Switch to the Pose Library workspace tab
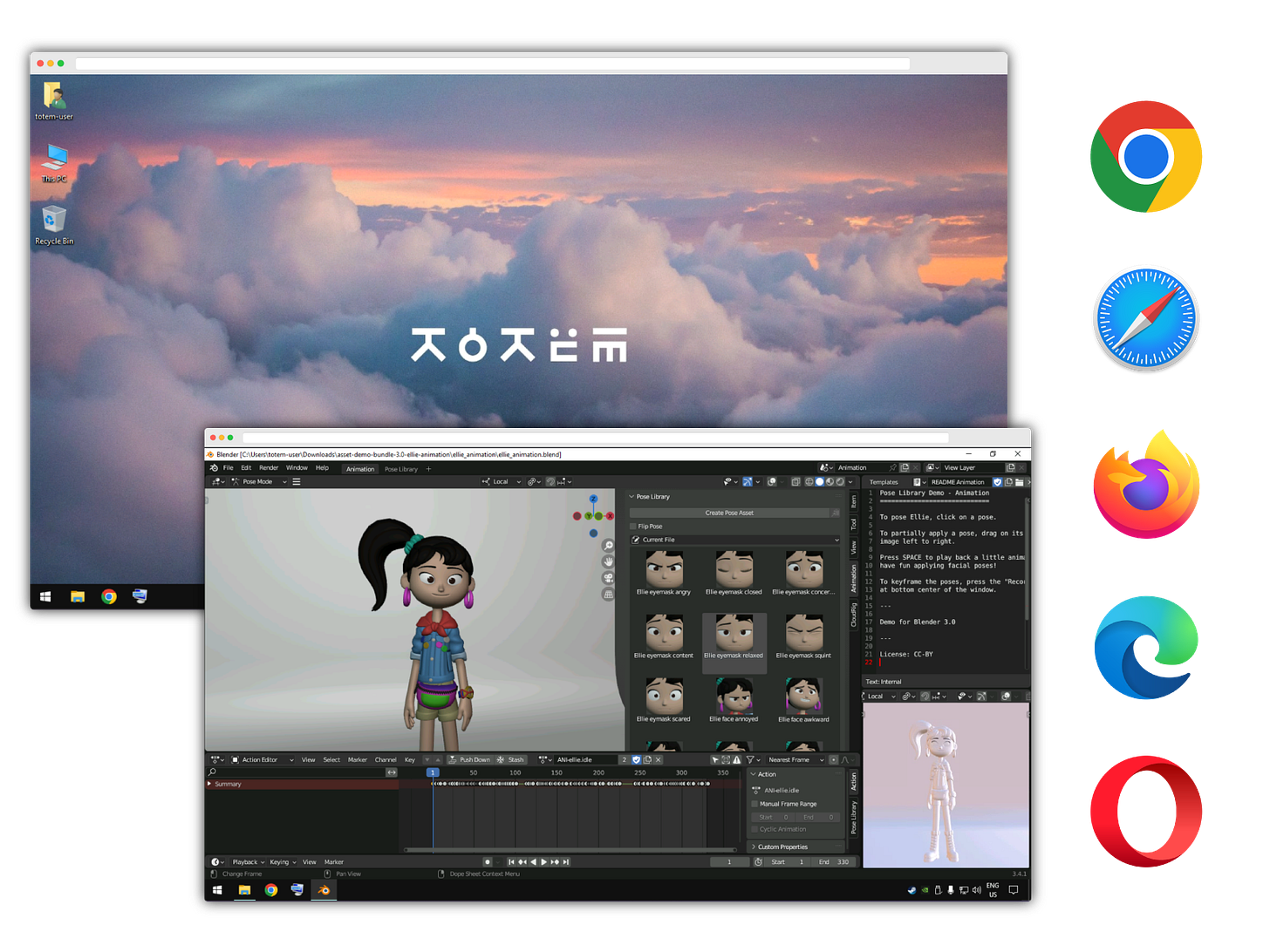The width and height of the screenshot is (1270, 952). pyautogui.click(x=401, y=469)
